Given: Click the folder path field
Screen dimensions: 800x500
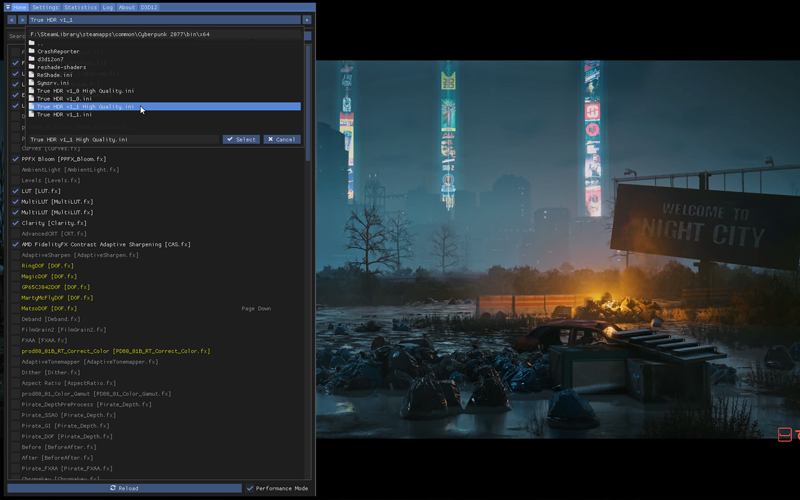Looking at the screenshot, I should tap(166, 34).
